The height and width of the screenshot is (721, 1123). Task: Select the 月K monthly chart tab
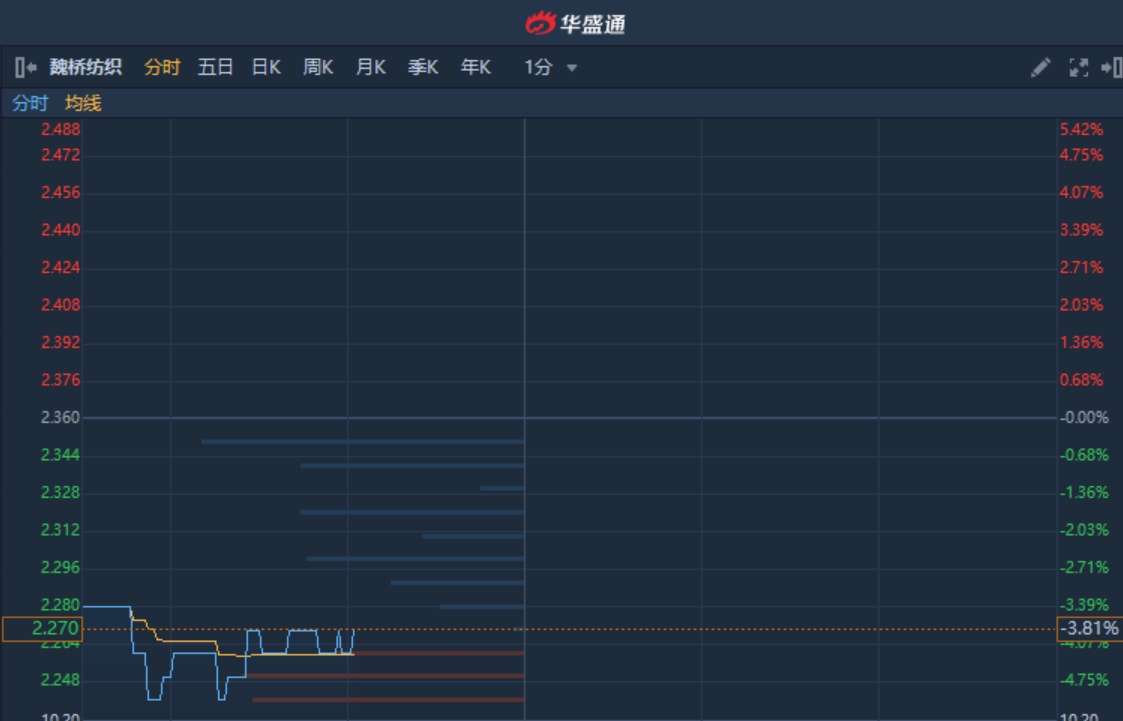tap(371, 68)
